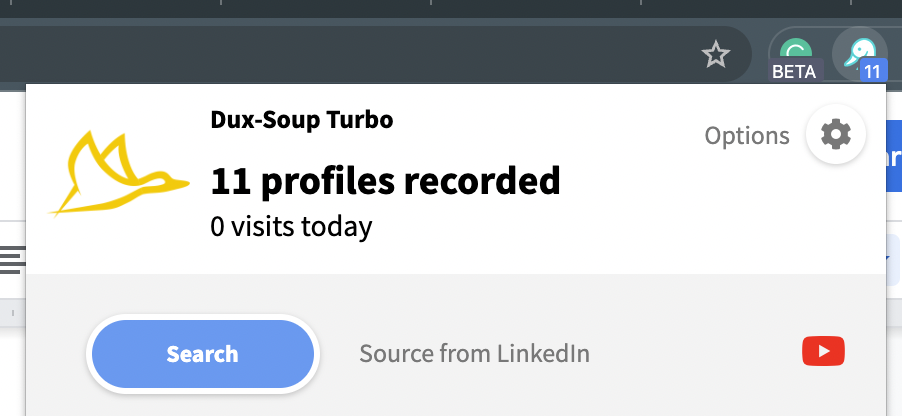Click the yellow Dux-Soup duck logo

(120, 173)
